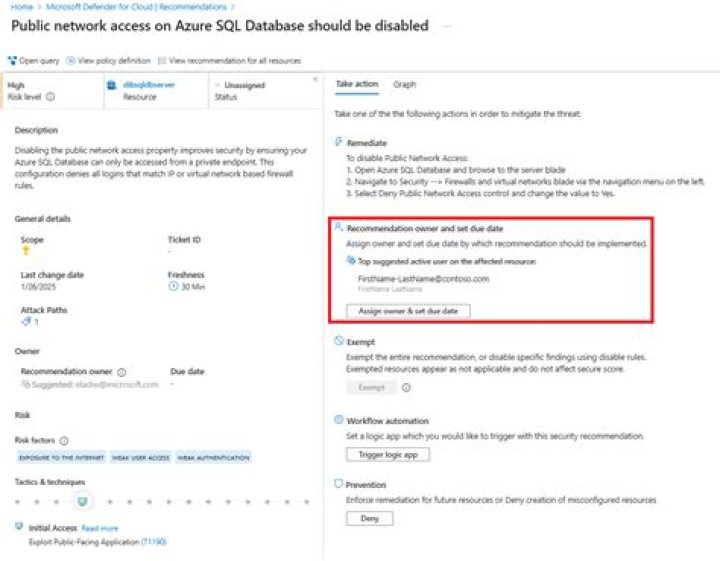The image size is (720, 561).
Task: Collapse the details pane with the X
Action: (x=315, y=79)
